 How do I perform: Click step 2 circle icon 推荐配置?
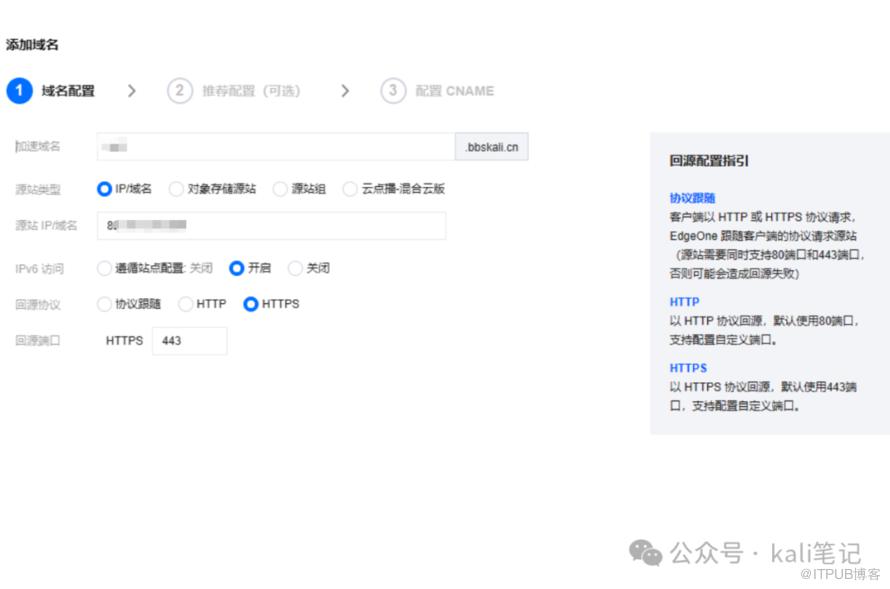click(x=179, y=91)
